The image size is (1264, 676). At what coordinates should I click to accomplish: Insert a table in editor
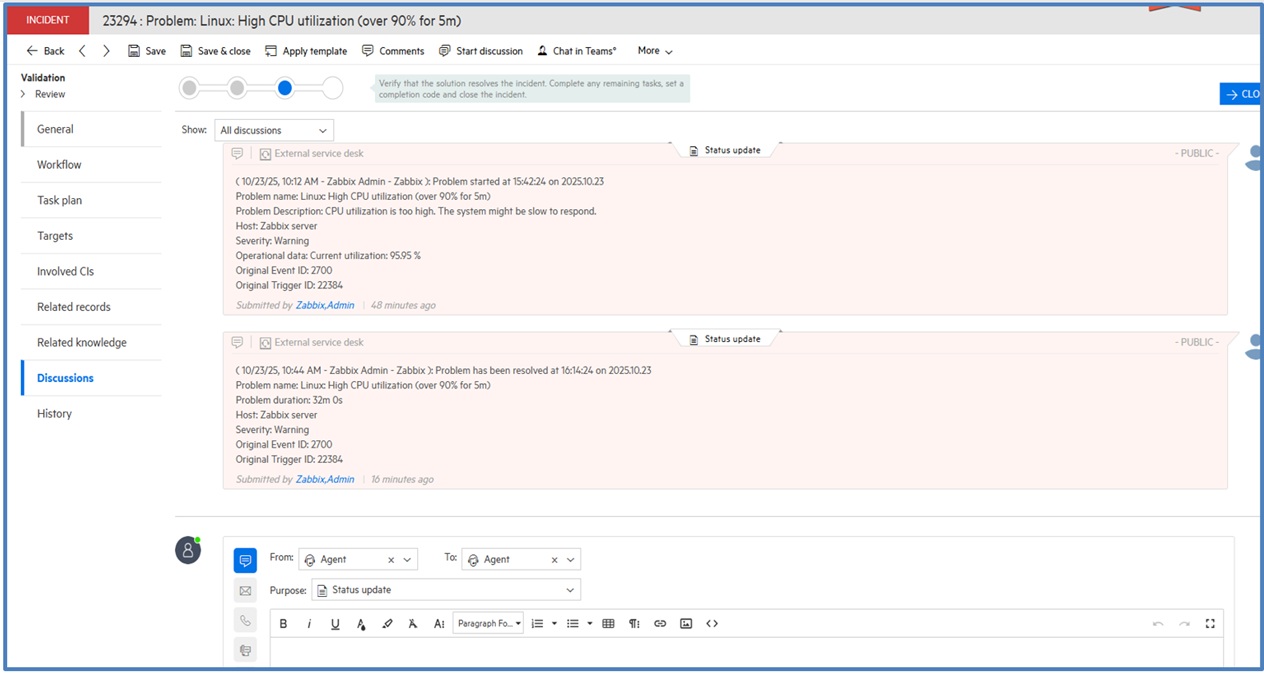pos(608,623)
